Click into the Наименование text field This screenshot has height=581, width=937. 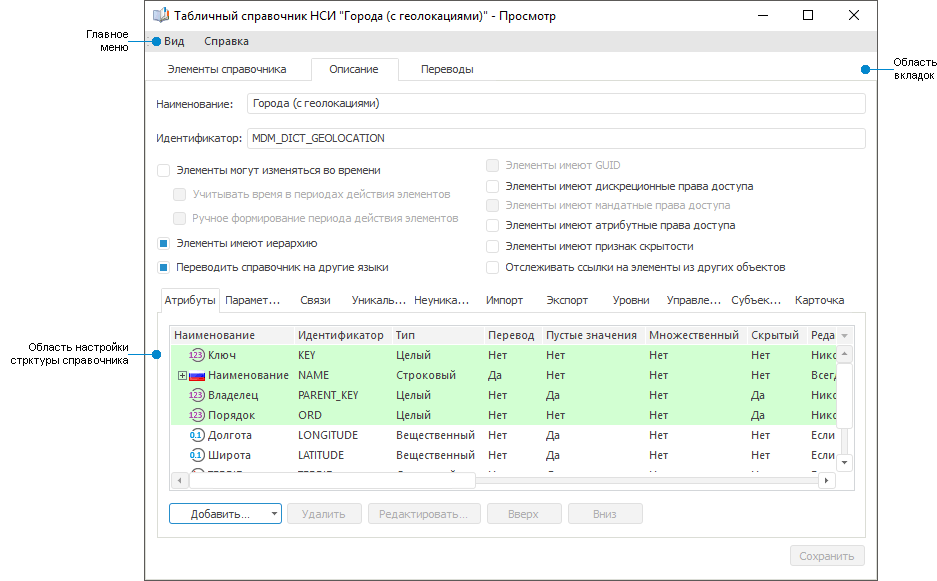click(x=555, y=103)
